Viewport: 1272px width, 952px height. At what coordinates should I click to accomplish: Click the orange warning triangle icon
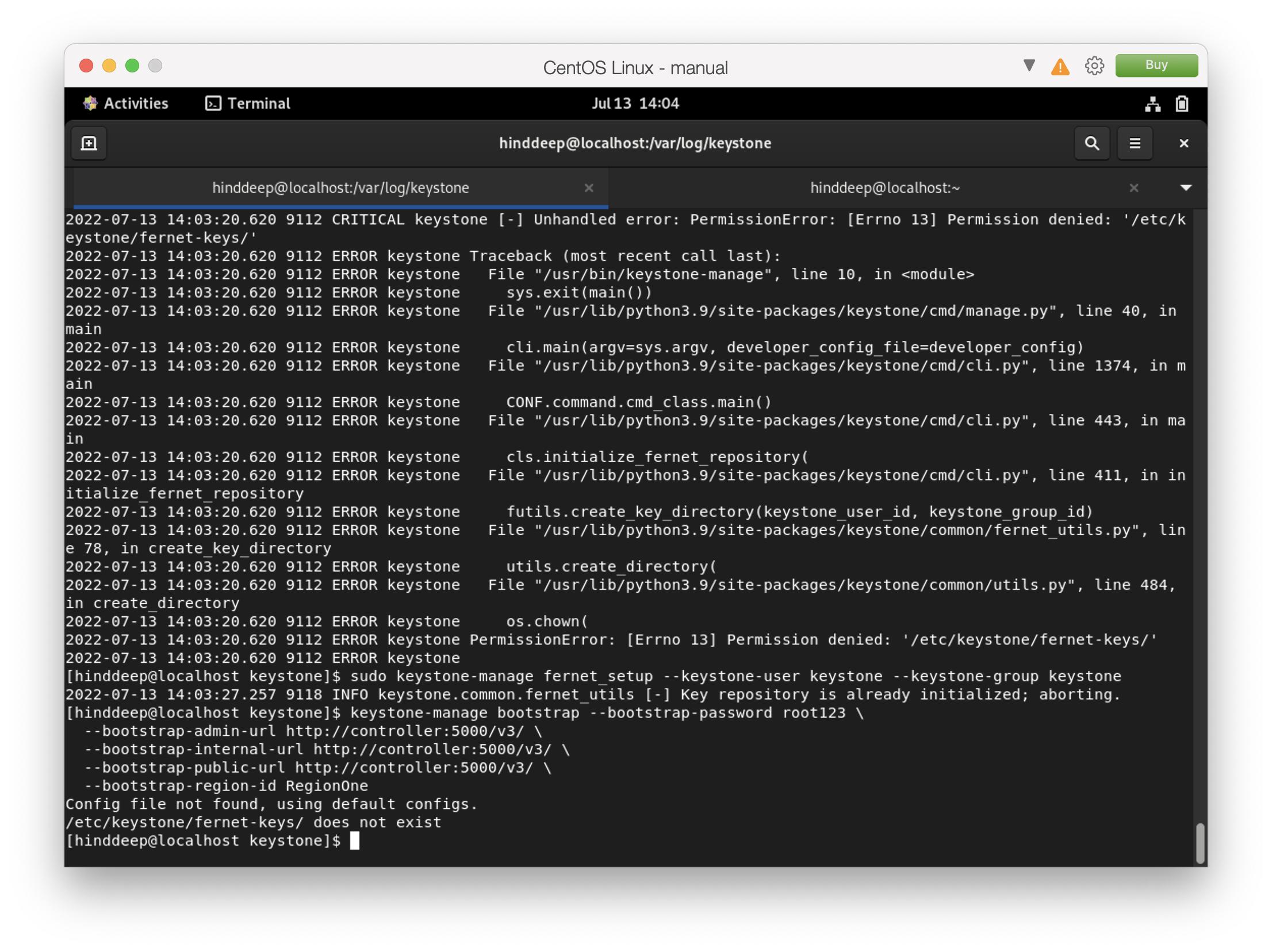pos(1060,67)
